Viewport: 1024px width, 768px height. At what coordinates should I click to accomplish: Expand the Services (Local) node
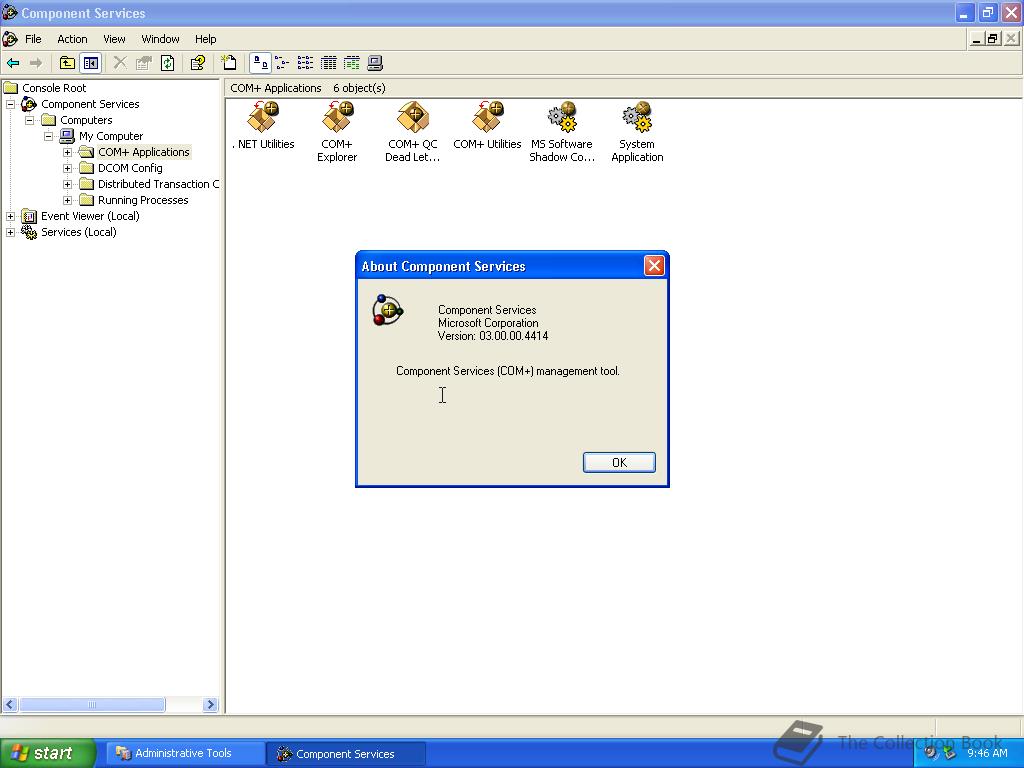pos(10,232)
